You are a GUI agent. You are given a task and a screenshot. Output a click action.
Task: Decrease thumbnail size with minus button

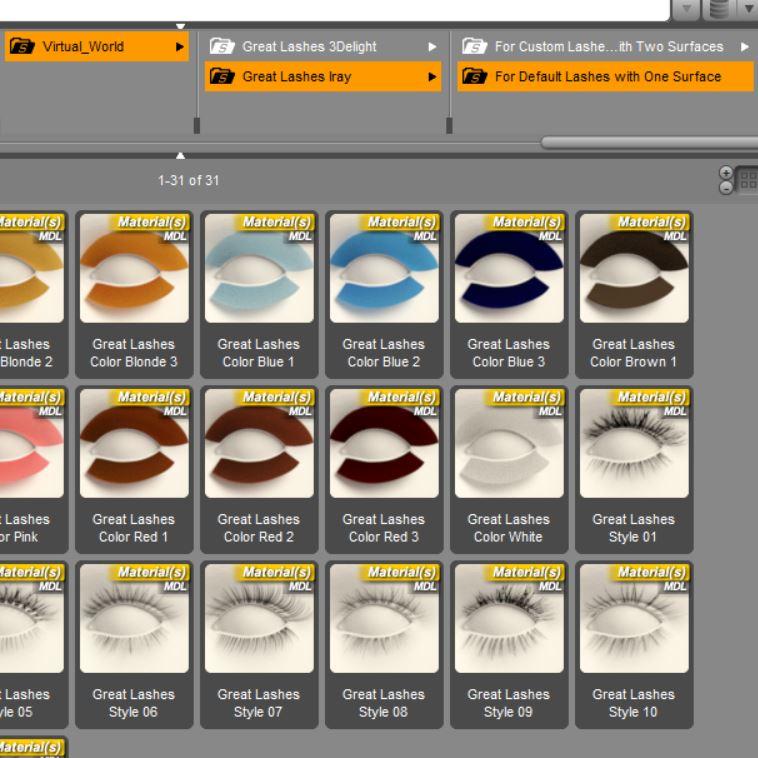click(x=726, y=188)
